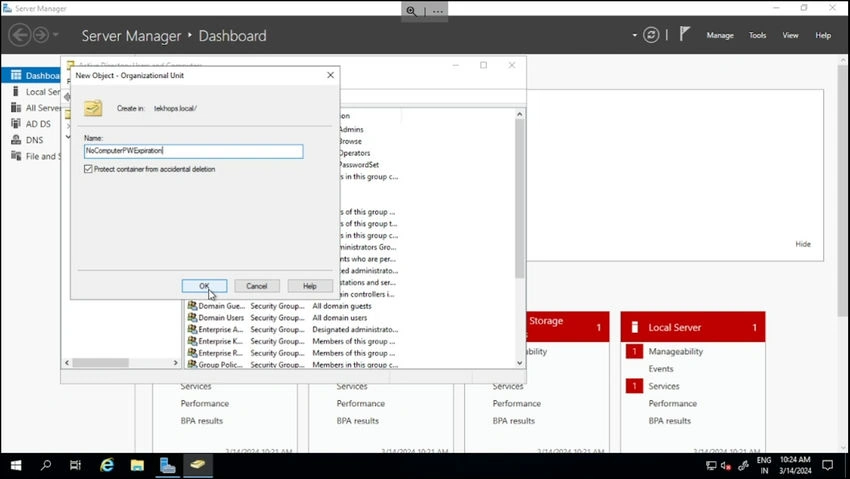Hide the welcome tile with Hide link
The height and width of the screenshot is (479, 850).
click(803, 244)
